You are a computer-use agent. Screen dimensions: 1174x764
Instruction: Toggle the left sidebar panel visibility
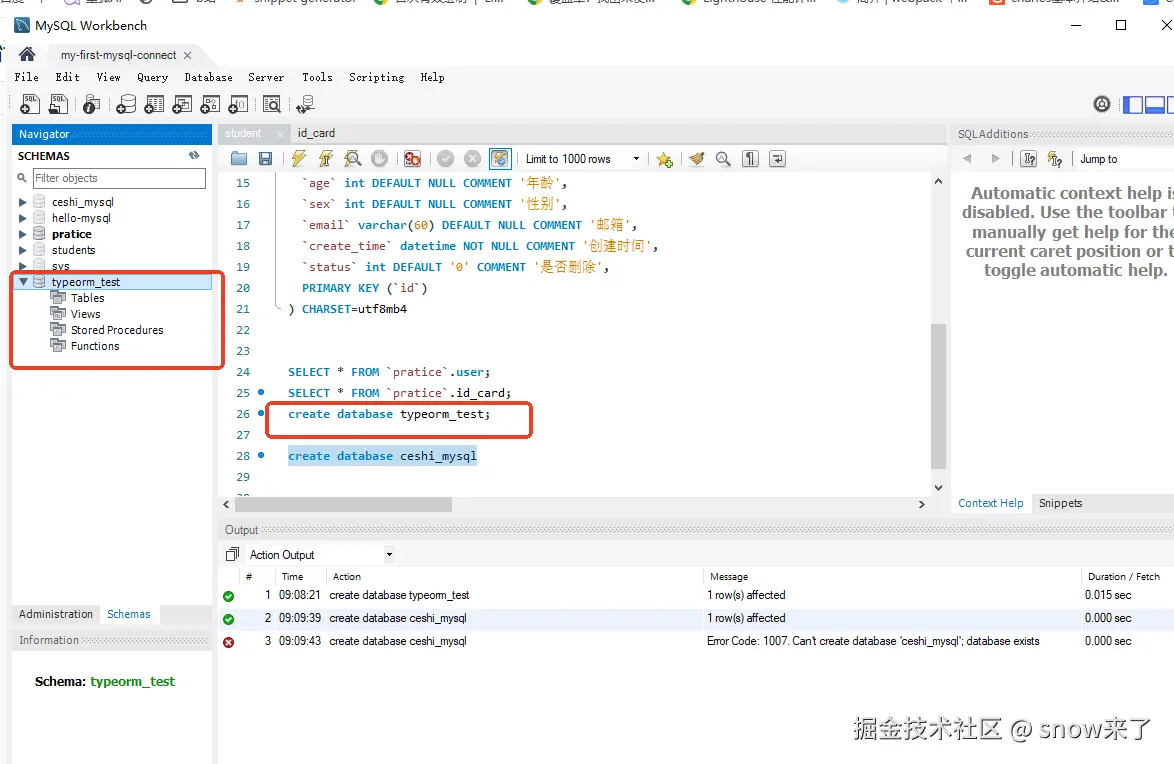pos(1133,104)
